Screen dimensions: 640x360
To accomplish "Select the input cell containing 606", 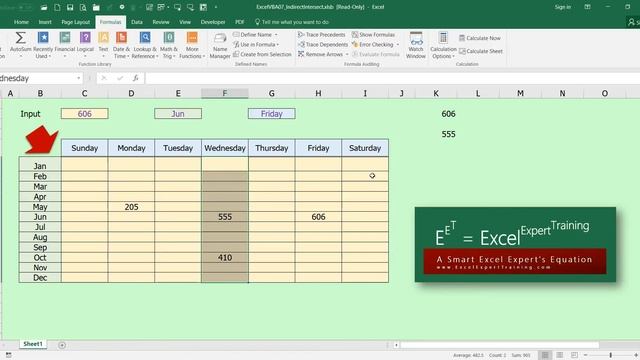I will coord(84,114).
